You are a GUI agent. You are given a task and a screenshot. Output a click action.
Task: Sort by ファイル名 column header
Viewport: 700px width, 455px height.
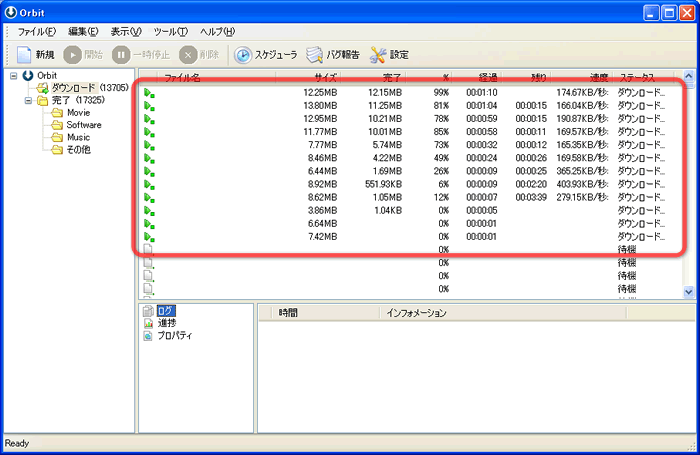[x=216, y=78]
